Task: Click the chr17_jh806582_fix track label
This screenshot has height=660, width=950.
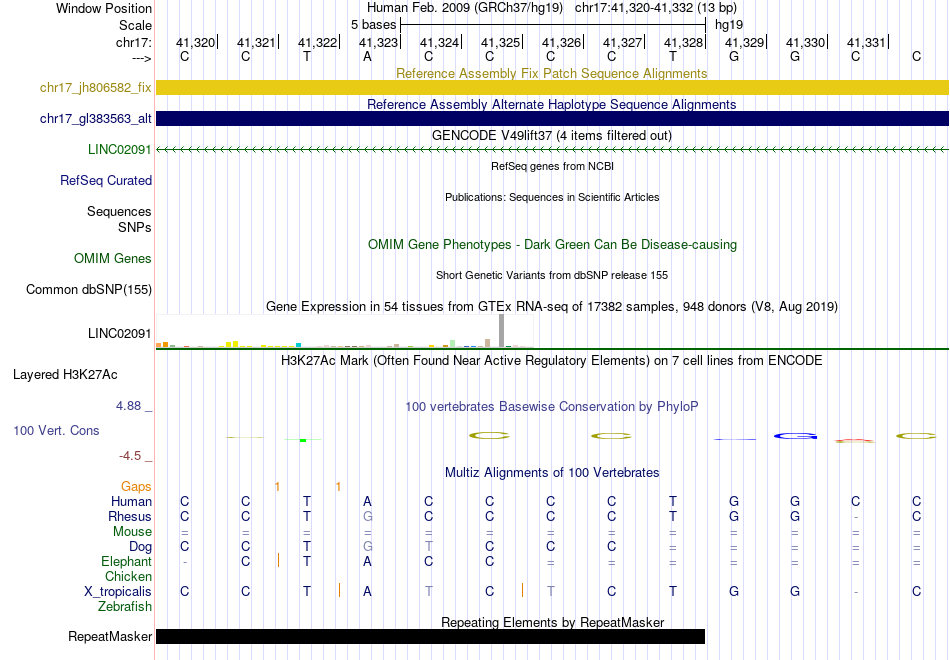Action: [95, 87]
